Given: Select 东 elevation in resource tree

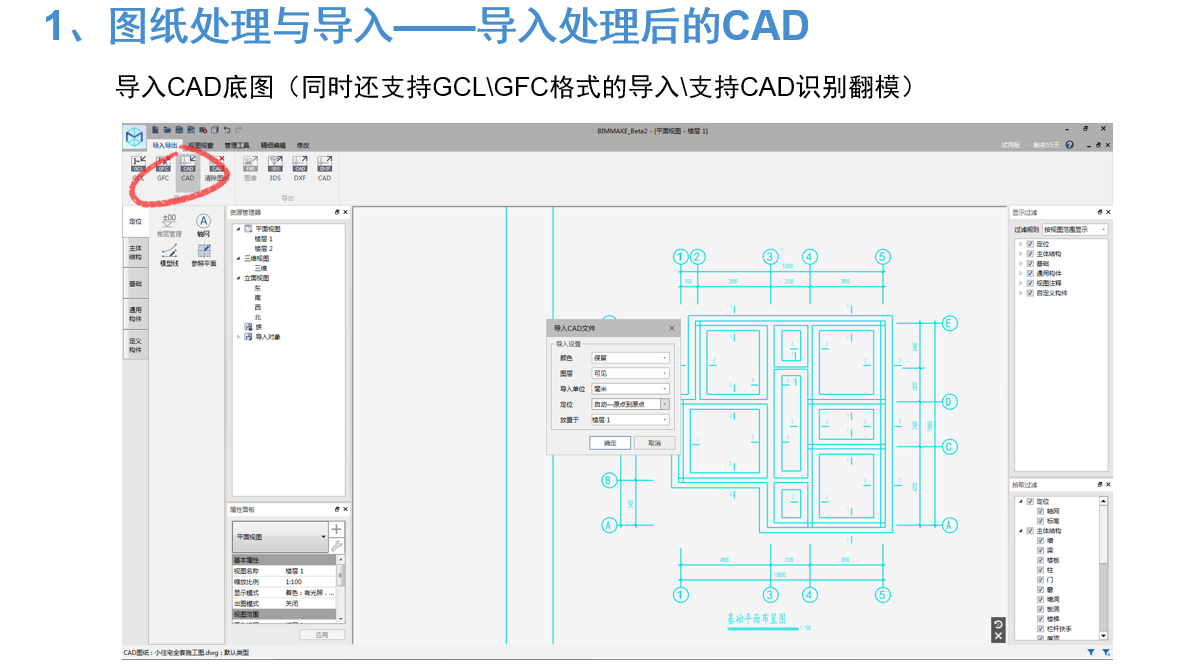Looking at the screenshot, I should pyautogui.click(x=258, y=288).
